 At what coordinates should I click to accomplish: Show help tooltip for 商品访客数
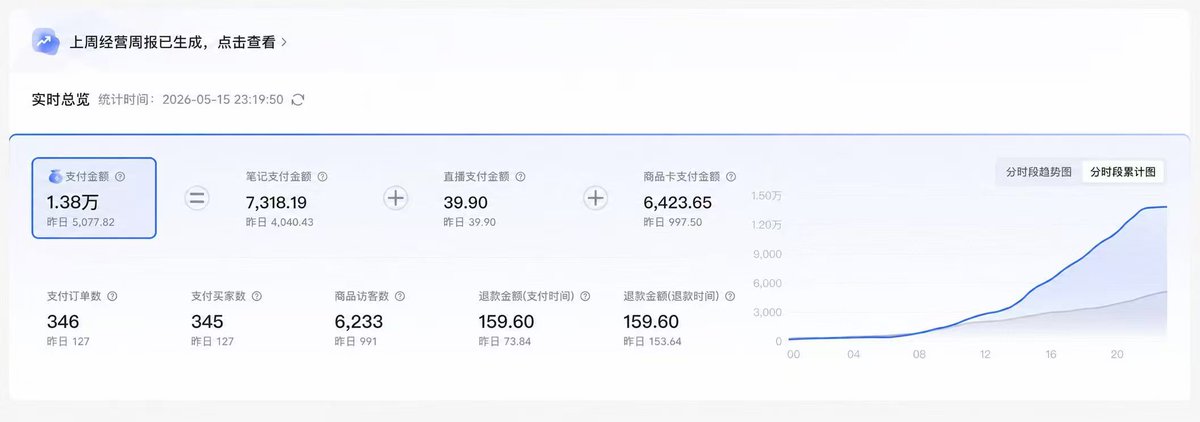(400, 297)
